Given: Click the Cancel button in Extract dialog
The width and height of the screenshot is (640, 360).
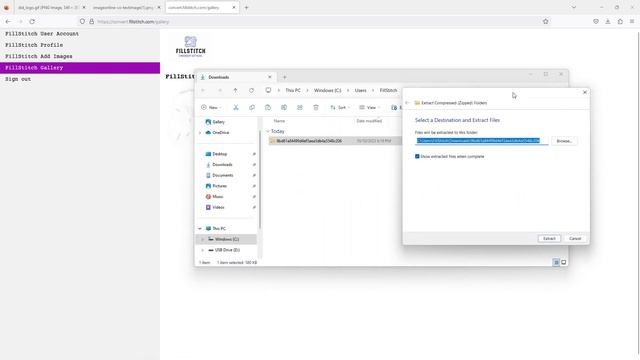Looking at the screenshot, I should [575, 238].
